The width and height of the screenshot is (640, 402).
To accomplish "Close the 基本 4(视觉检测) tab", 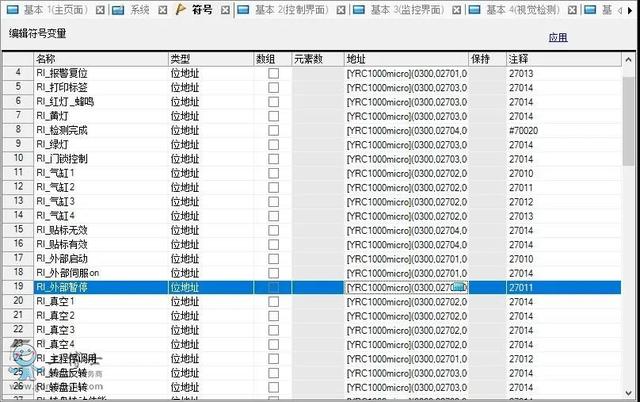I will pyautogui.click(x=573, y=10).
